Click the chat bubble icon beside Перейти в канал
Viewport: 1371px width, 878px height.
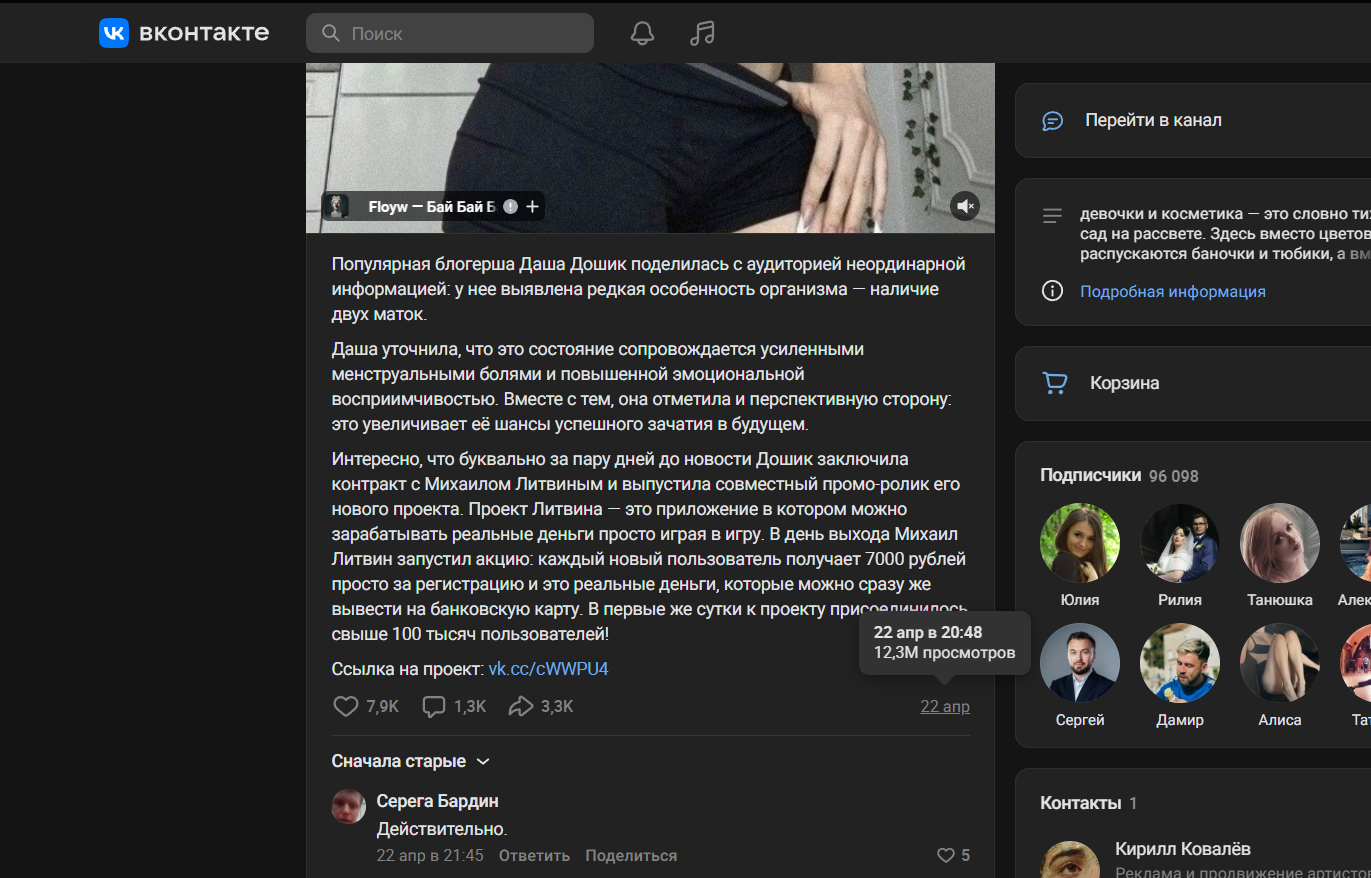coord(1052,120)
